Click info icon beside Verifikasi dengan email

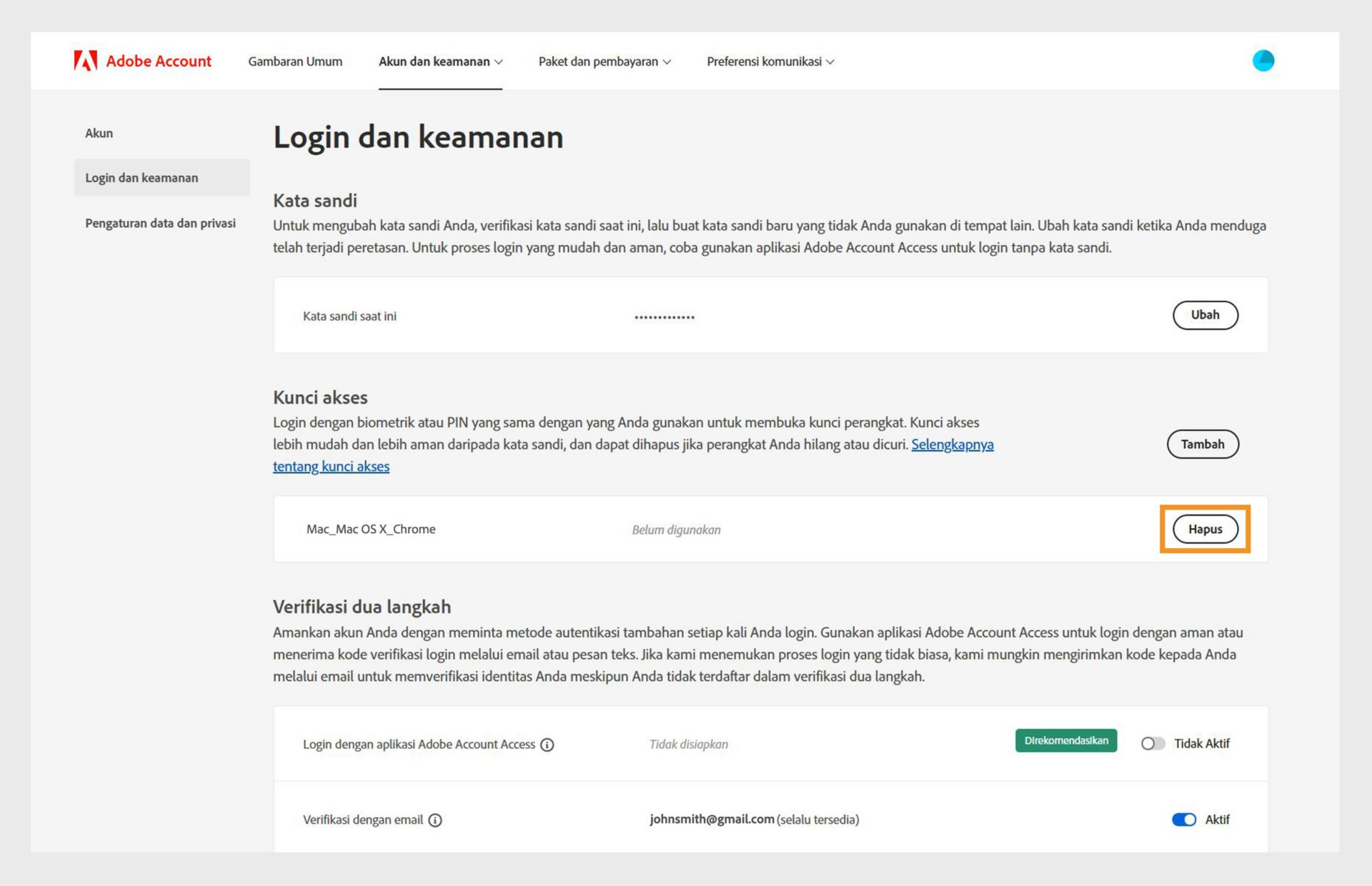tap(435, 820)
